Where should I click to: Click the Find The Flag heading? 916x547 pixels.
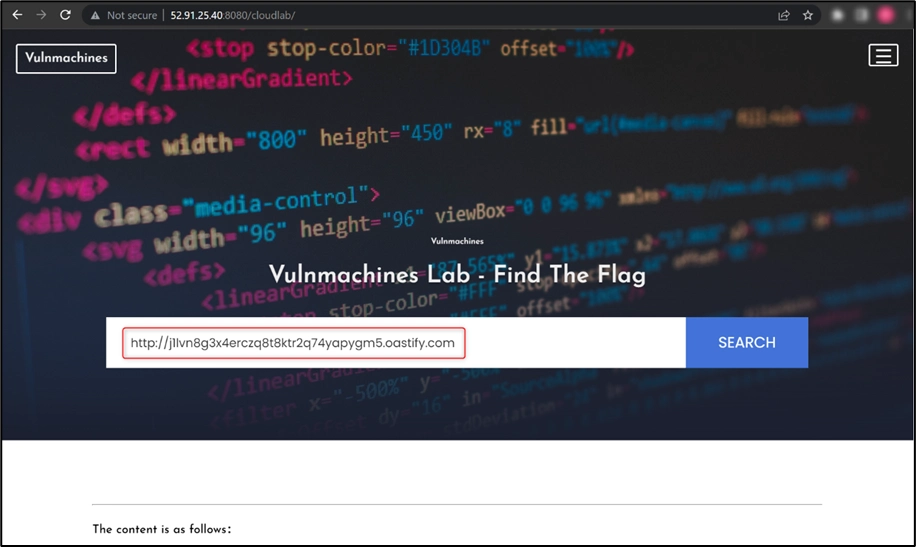(x=457, y=275)
